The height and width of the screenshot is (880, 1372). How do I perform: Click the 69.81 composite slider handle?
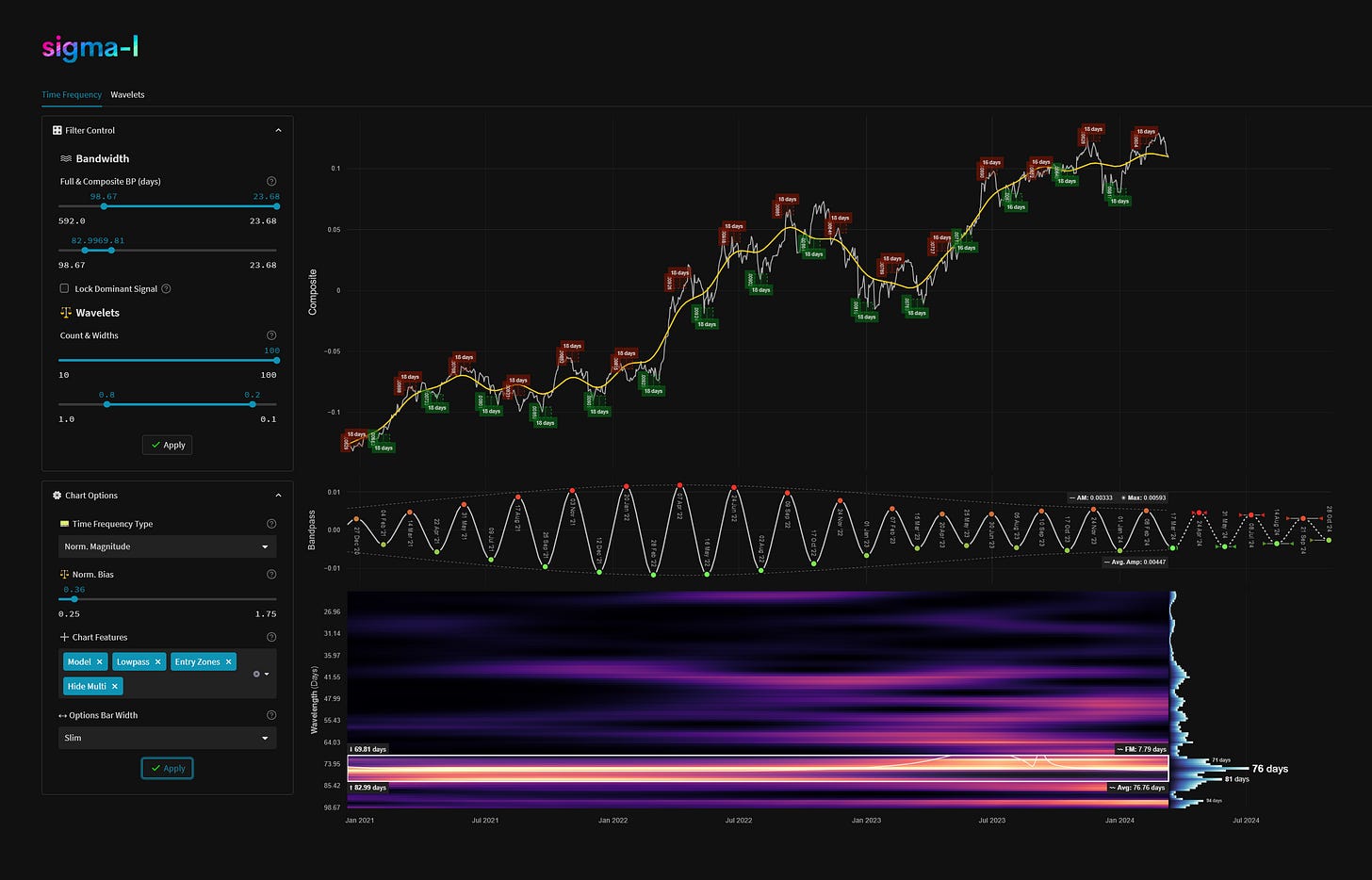tap(111, 250)
